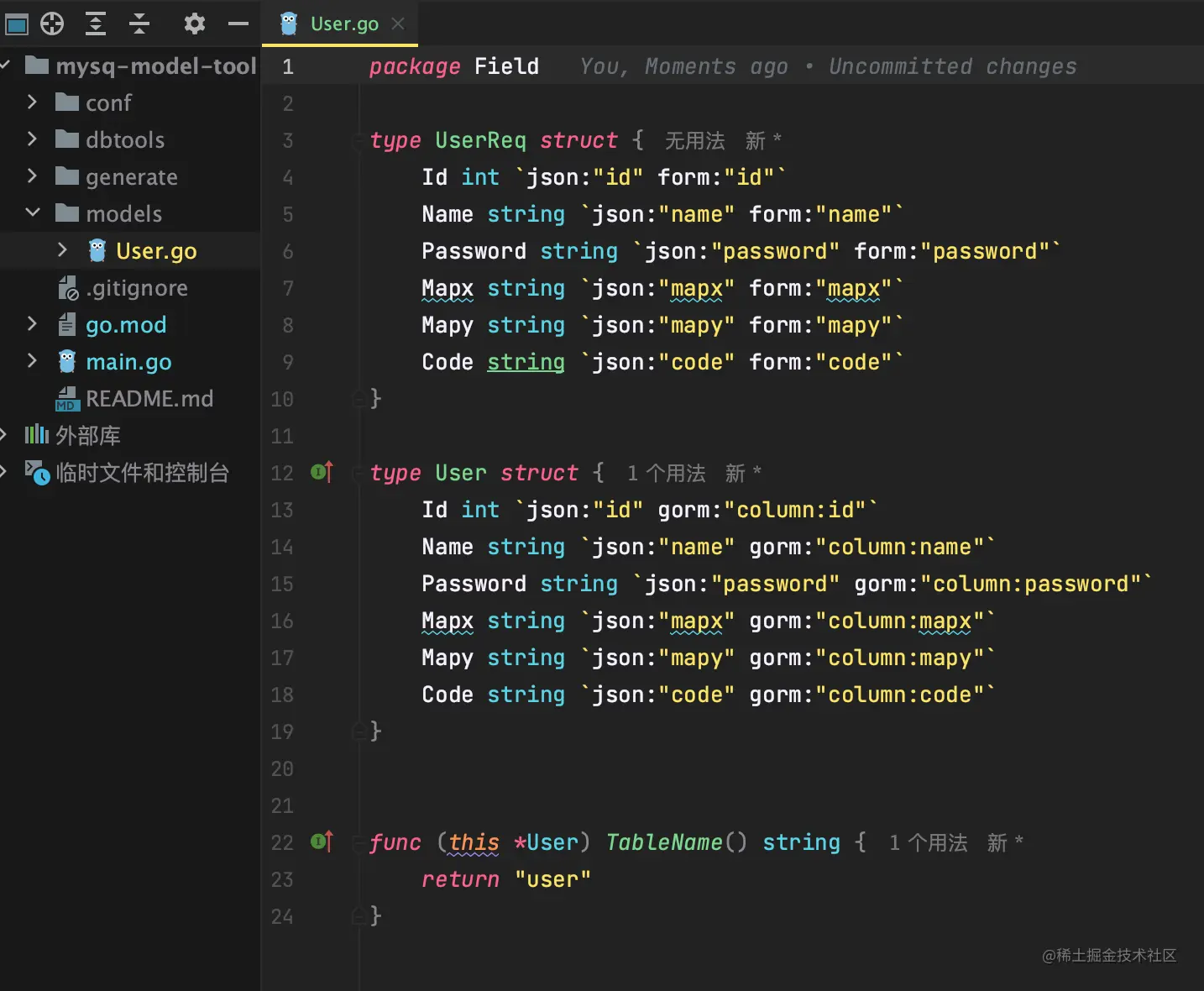Click the Project view icon in the toolbar
Screen dimensions: 1204x991
(x=17, y=24)
